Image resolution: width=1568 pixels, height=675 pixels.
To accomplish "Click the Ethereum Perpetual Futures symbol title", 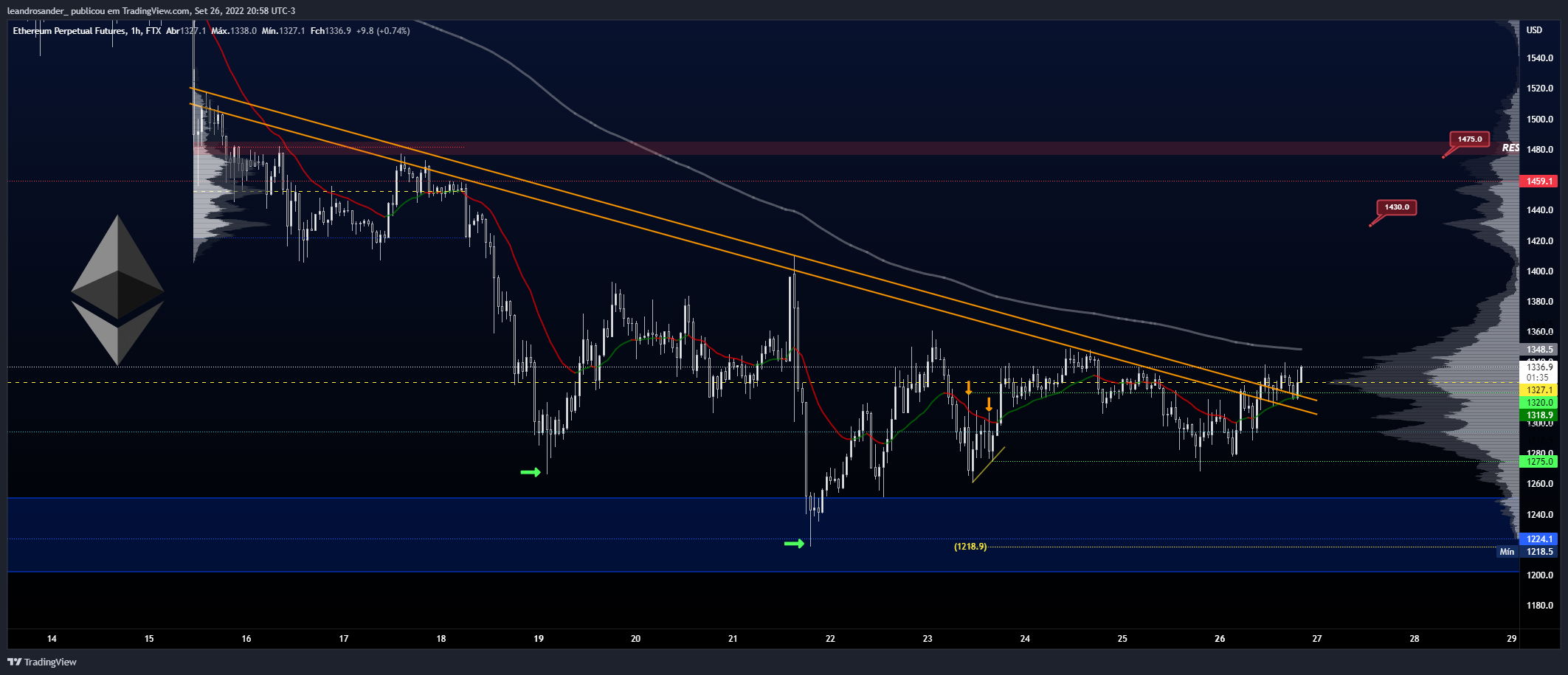I will 69,31.
